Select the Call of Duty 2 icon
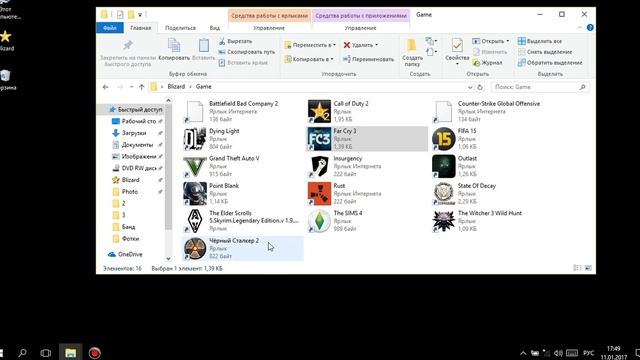 319,111
